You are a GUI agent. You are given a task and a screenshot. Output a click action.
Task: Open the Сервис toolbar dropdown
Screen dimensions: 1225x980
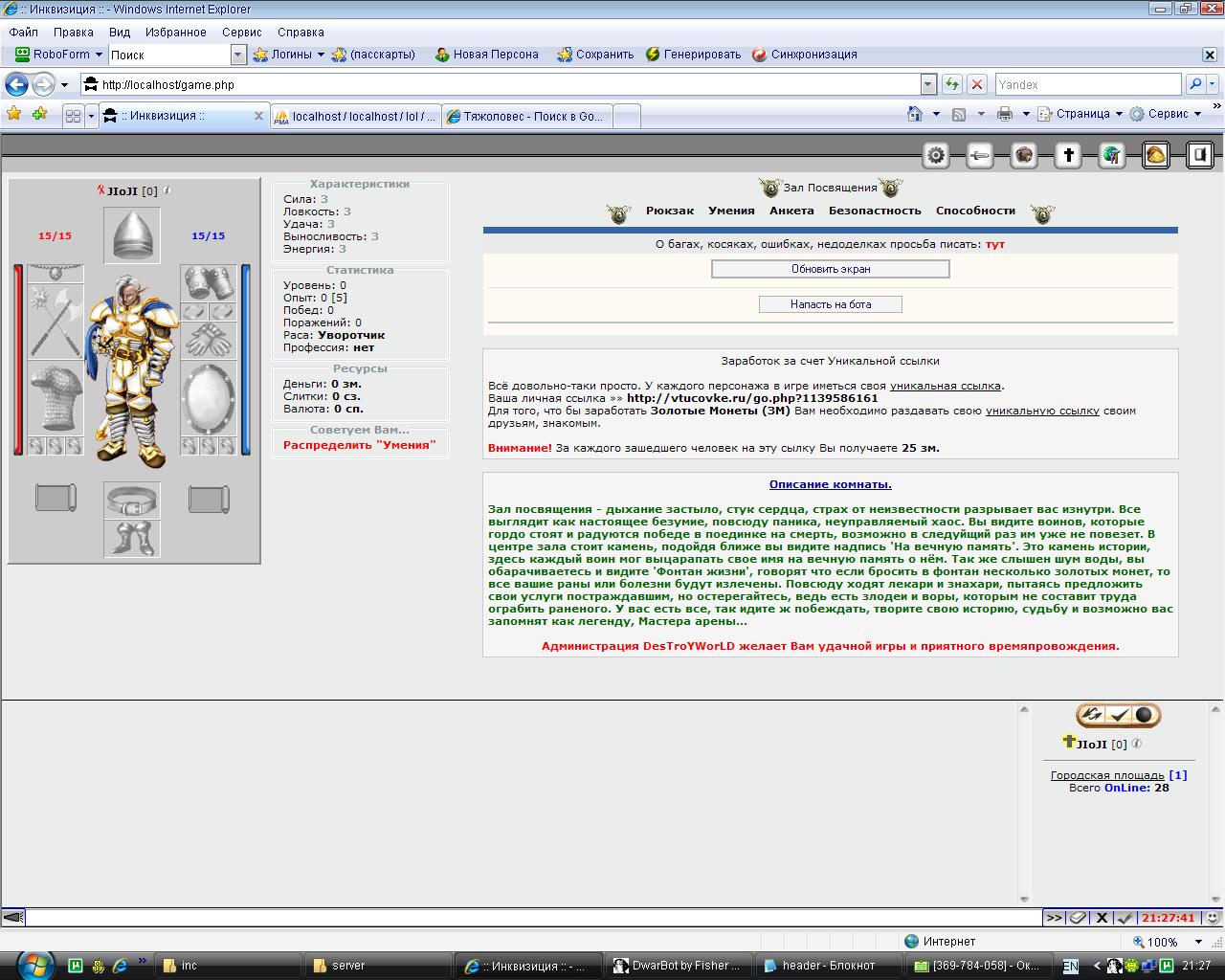1165,114
